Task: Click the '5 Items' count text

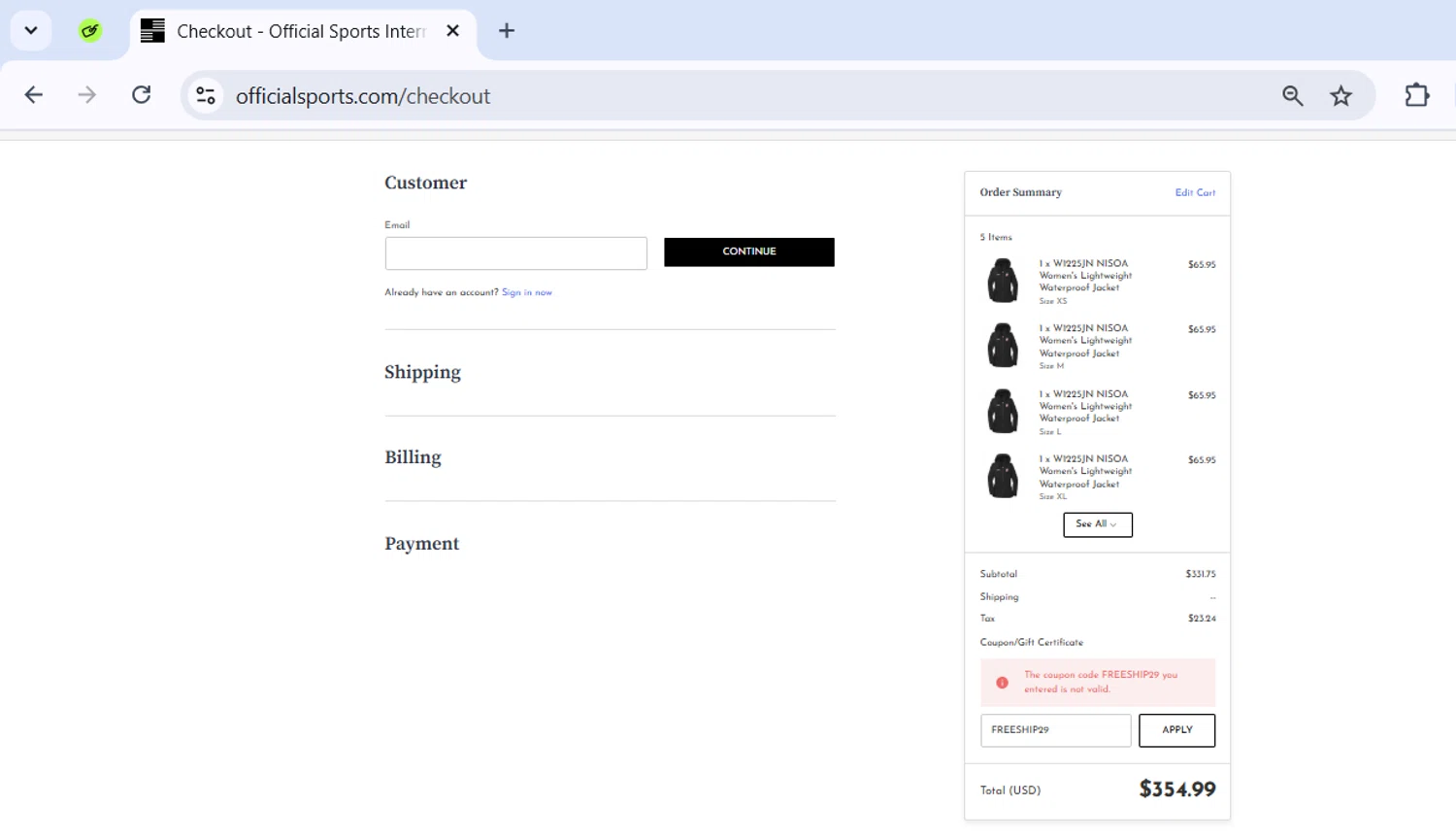Action: [x=995, y=237]
